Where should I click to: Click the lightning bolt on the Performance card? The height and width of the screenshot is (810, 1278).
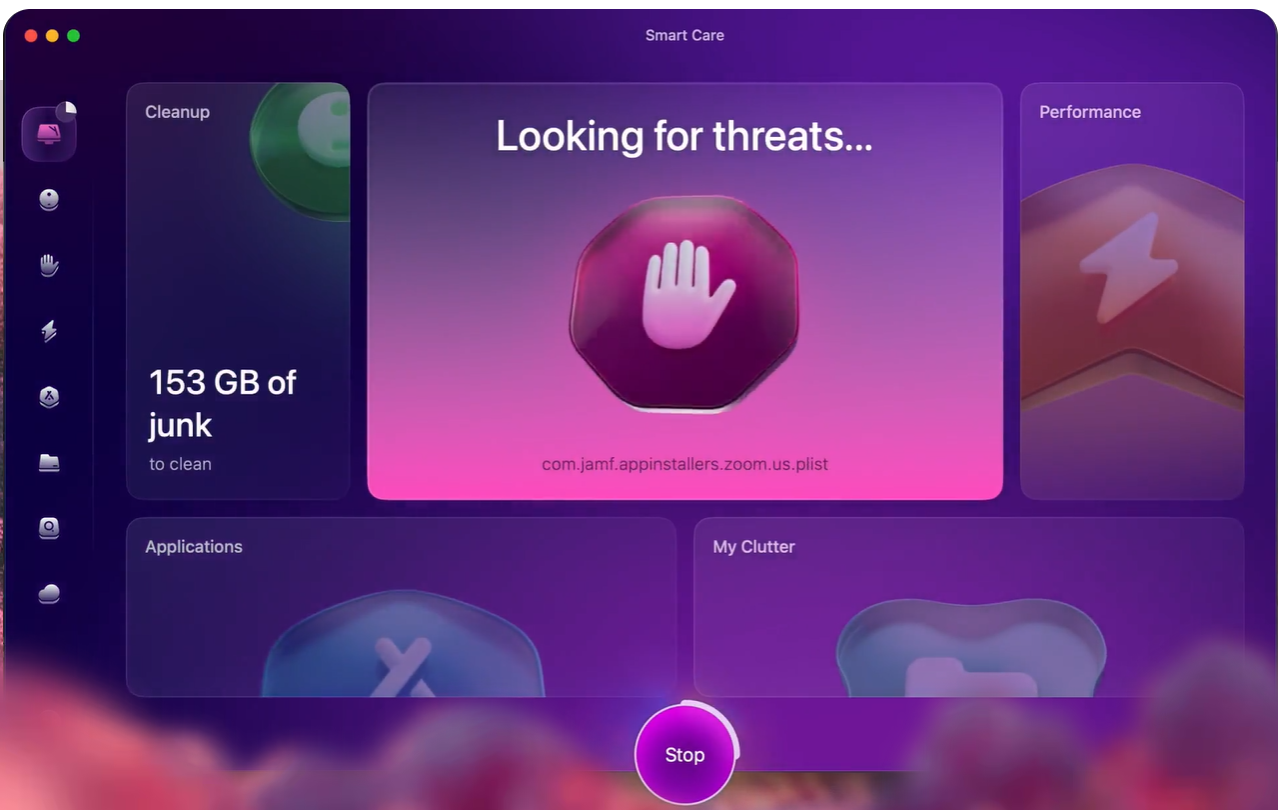click(x=1127, y=268)
